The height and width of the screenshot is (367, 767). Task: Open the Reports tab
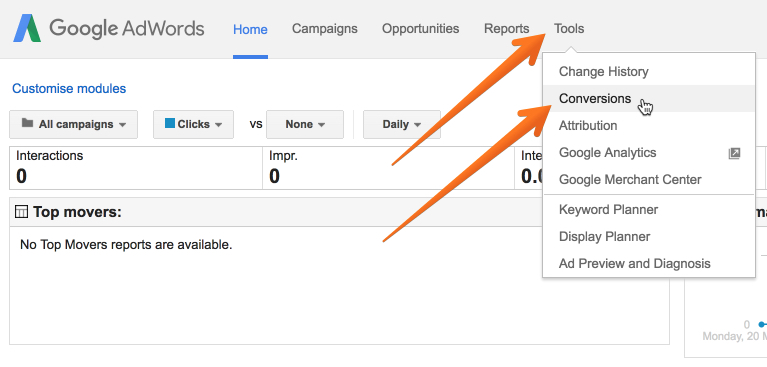coord(506,29)
